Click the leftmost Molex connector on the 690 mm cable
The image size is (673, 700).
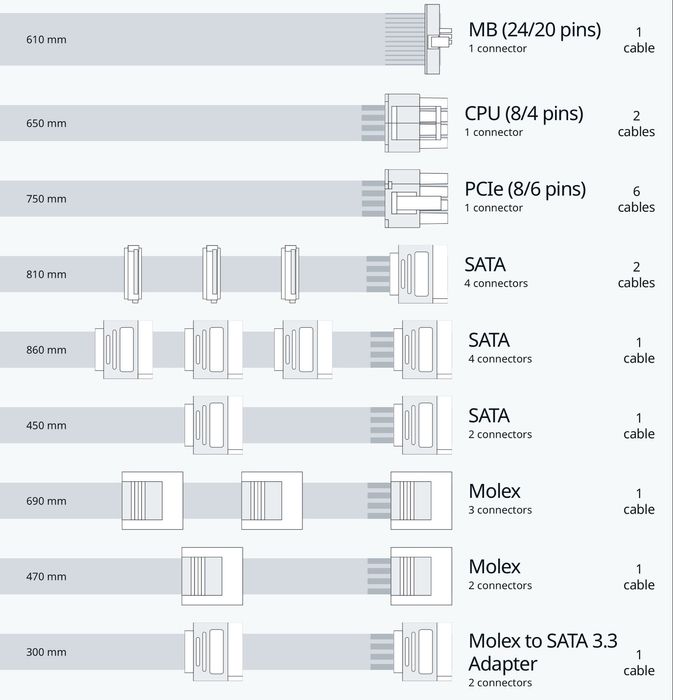pyautogui.click(x=152, y=500)
